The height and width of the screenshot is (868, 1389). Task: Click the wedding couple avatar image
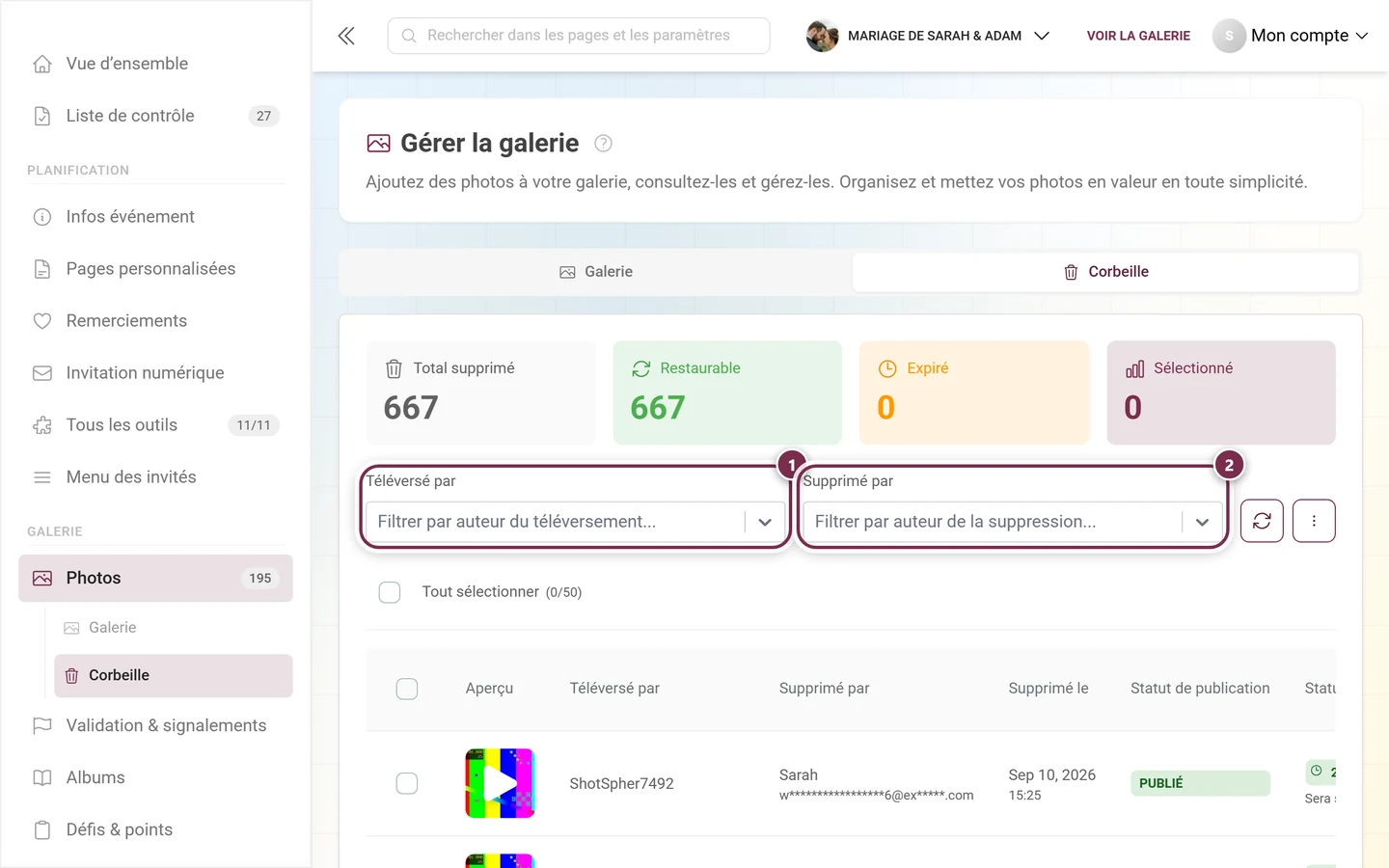(822, 36)
